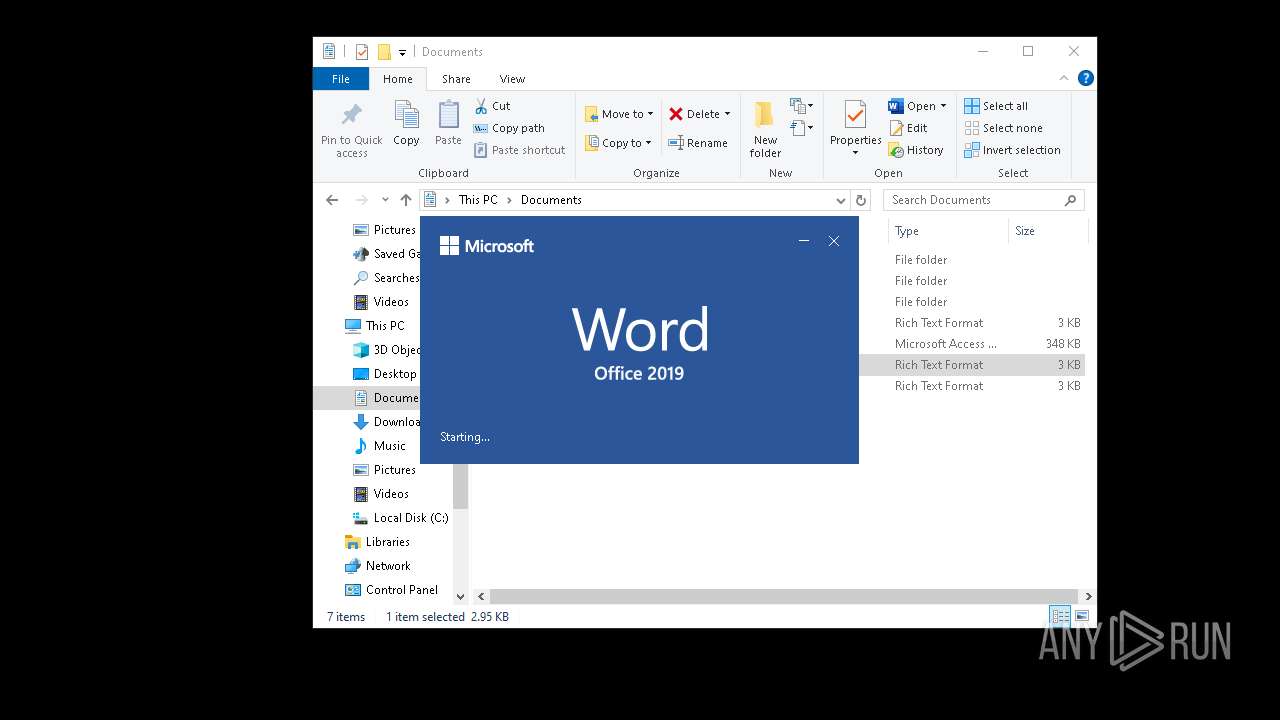Select Control Panel in navigation pane

click(x=392, y=590)
